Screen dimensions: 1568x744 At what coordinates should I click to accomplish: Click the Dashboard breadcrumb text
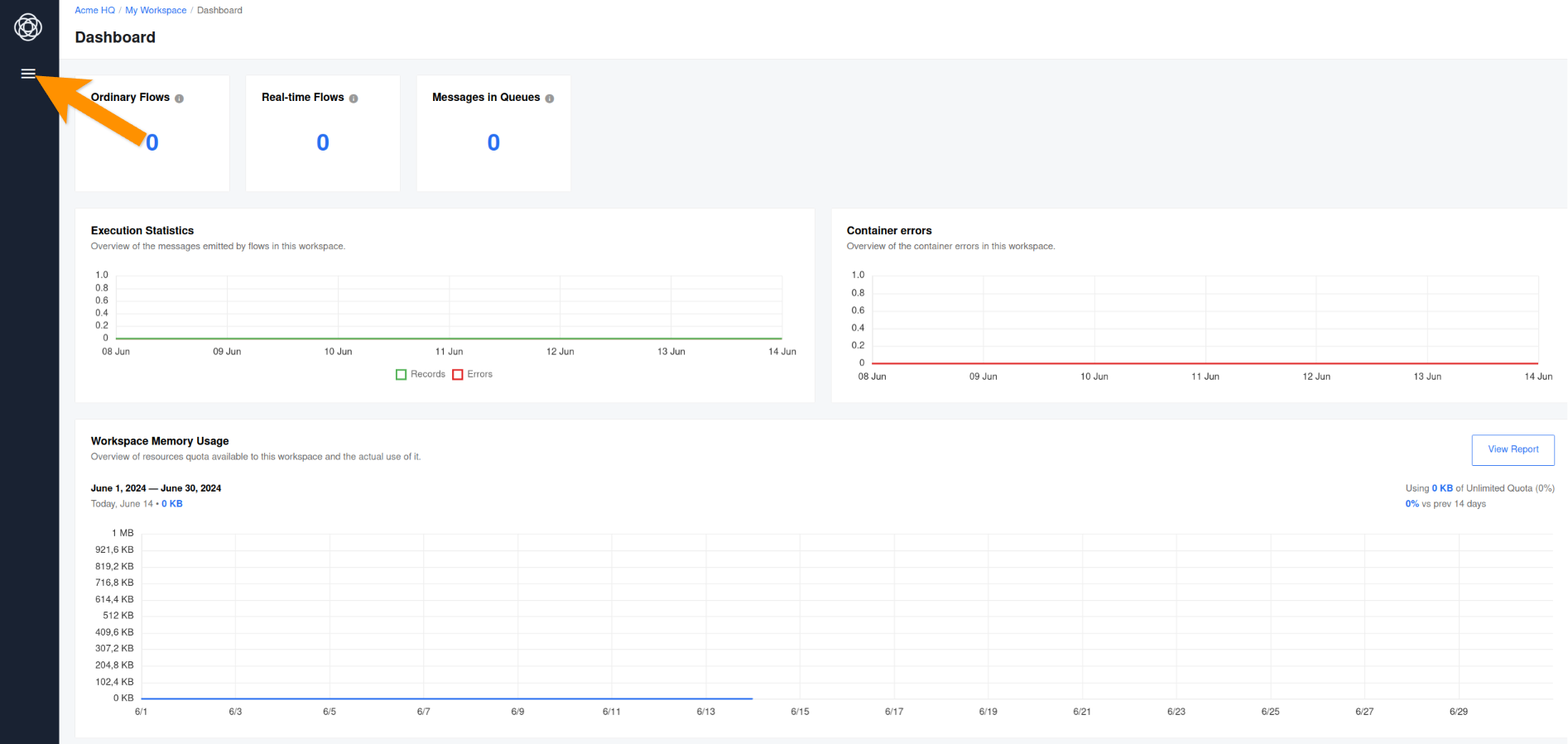click(219, 10)
